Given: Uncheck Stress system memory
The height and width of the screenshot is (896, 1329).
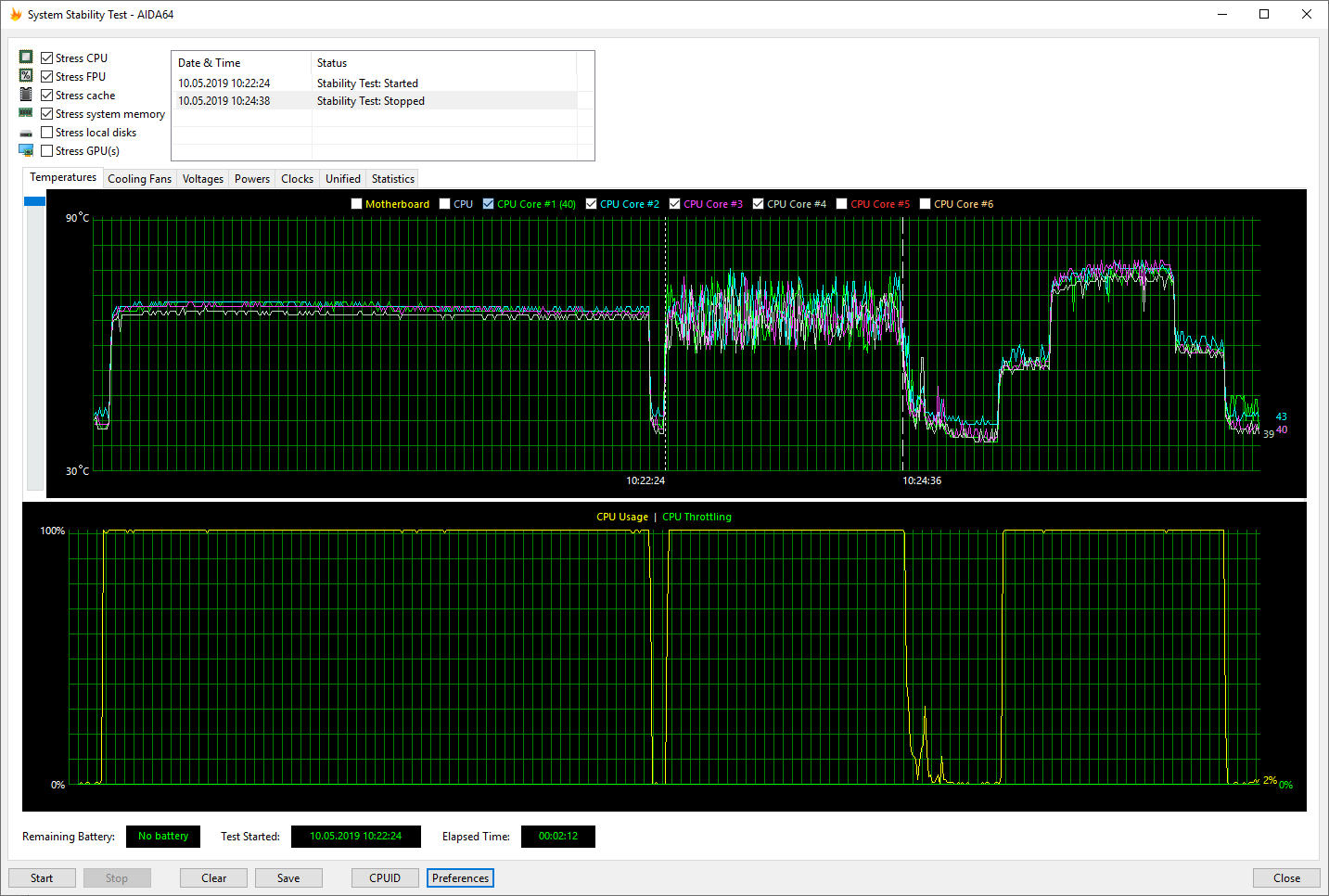Looking at the screenshot, I should pos(46,113).
